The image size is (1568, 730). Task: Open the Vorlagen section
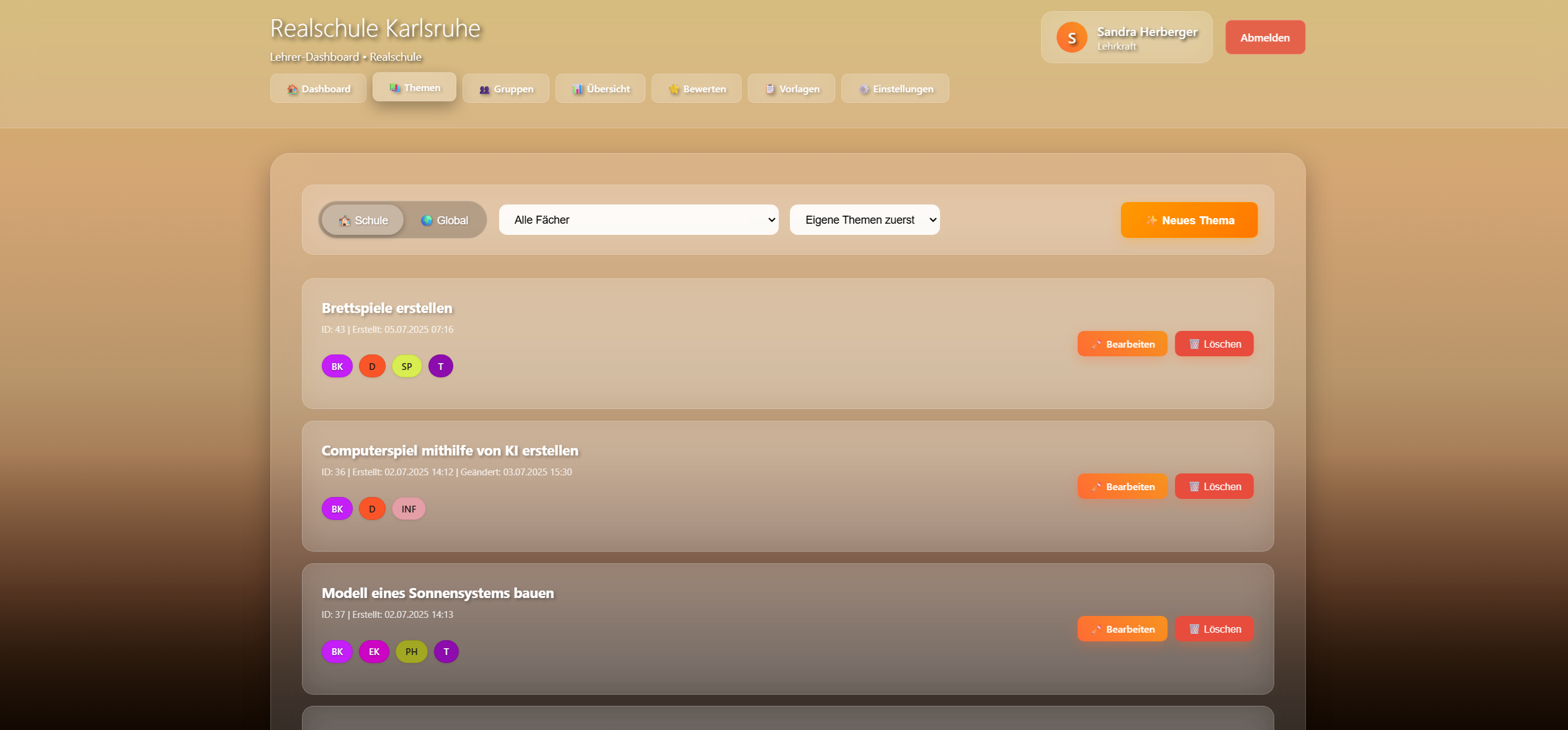coord(791,88)
